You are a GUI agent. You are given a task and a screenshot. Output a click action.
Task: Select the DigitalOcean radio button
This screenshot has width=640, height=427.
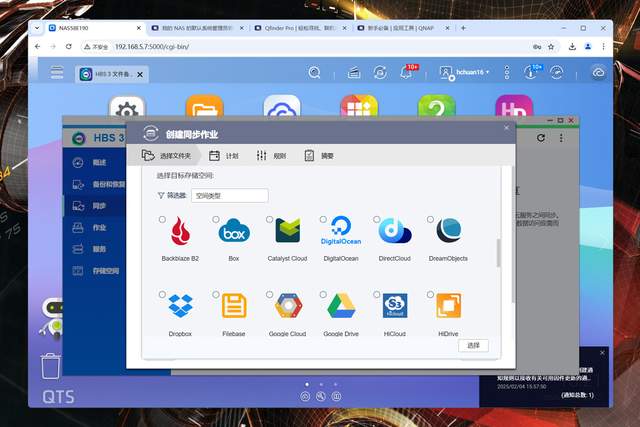323,220
